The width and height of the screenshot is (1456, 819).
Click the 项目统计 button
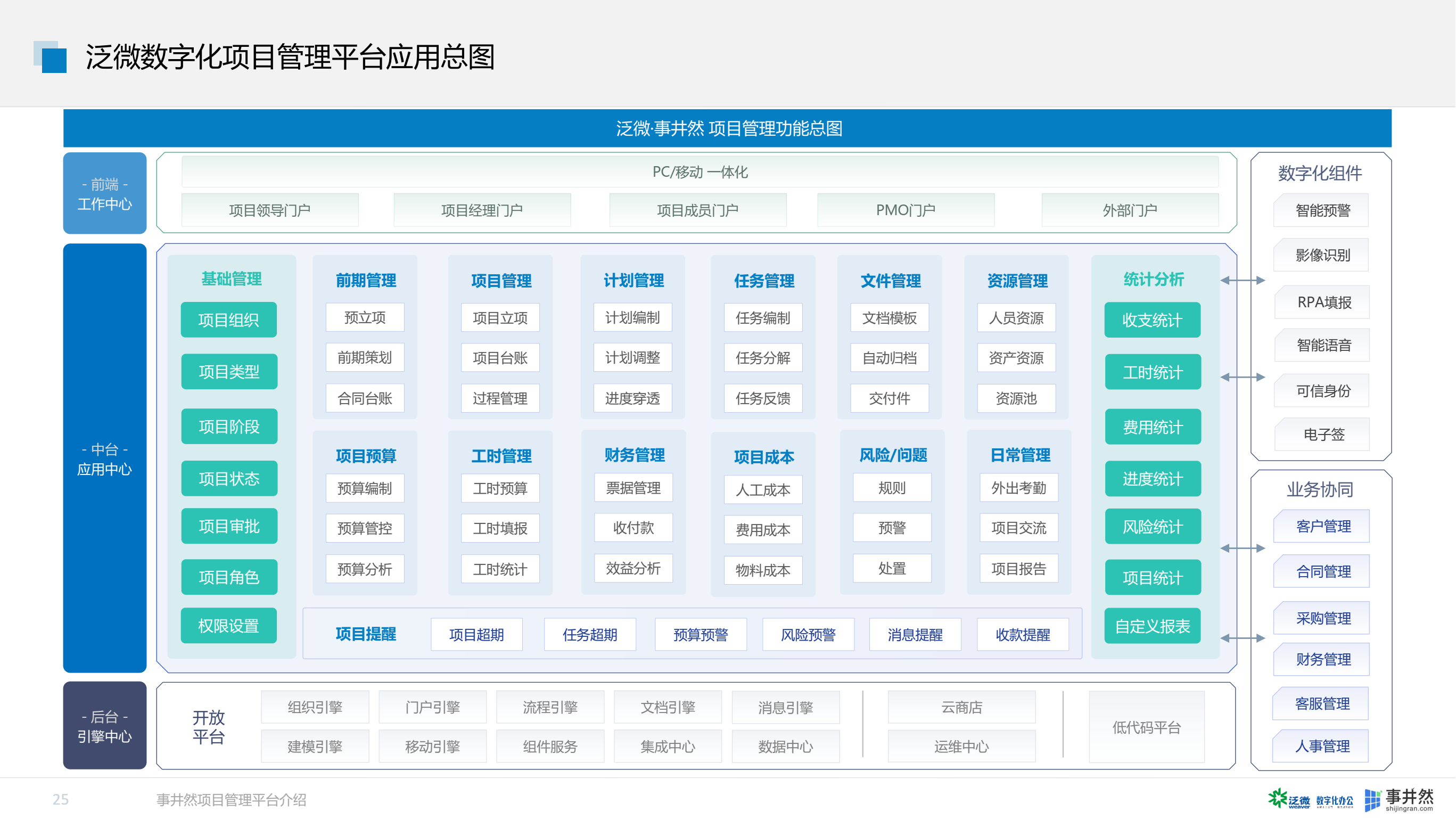[x=1153, y=577]
